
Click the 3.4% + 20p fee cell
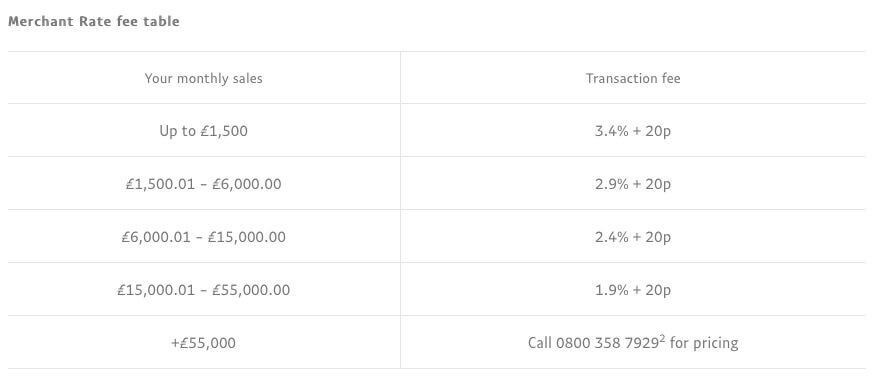pos(633,131)
